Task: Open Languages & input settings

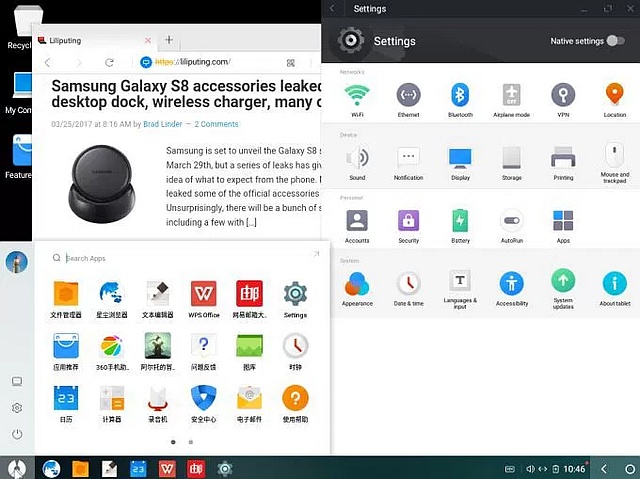Action: click(x=460, y=285)
